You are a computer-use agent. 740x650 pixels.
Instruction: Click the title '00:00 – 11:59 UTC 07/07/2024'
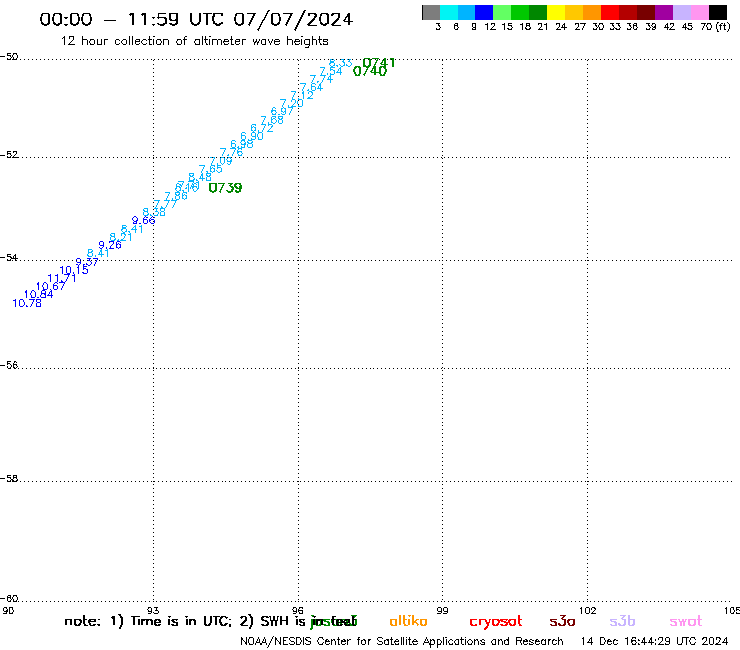(196, 19)
